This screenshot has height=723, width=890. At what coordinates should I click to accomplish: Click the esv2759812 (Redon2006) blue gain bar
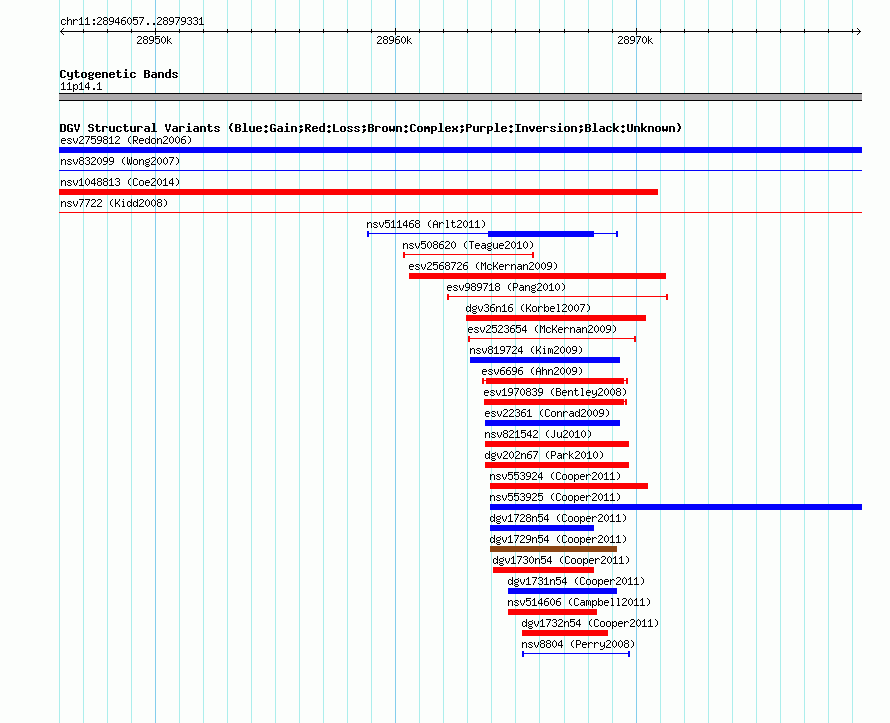click(x=460, y=150)
